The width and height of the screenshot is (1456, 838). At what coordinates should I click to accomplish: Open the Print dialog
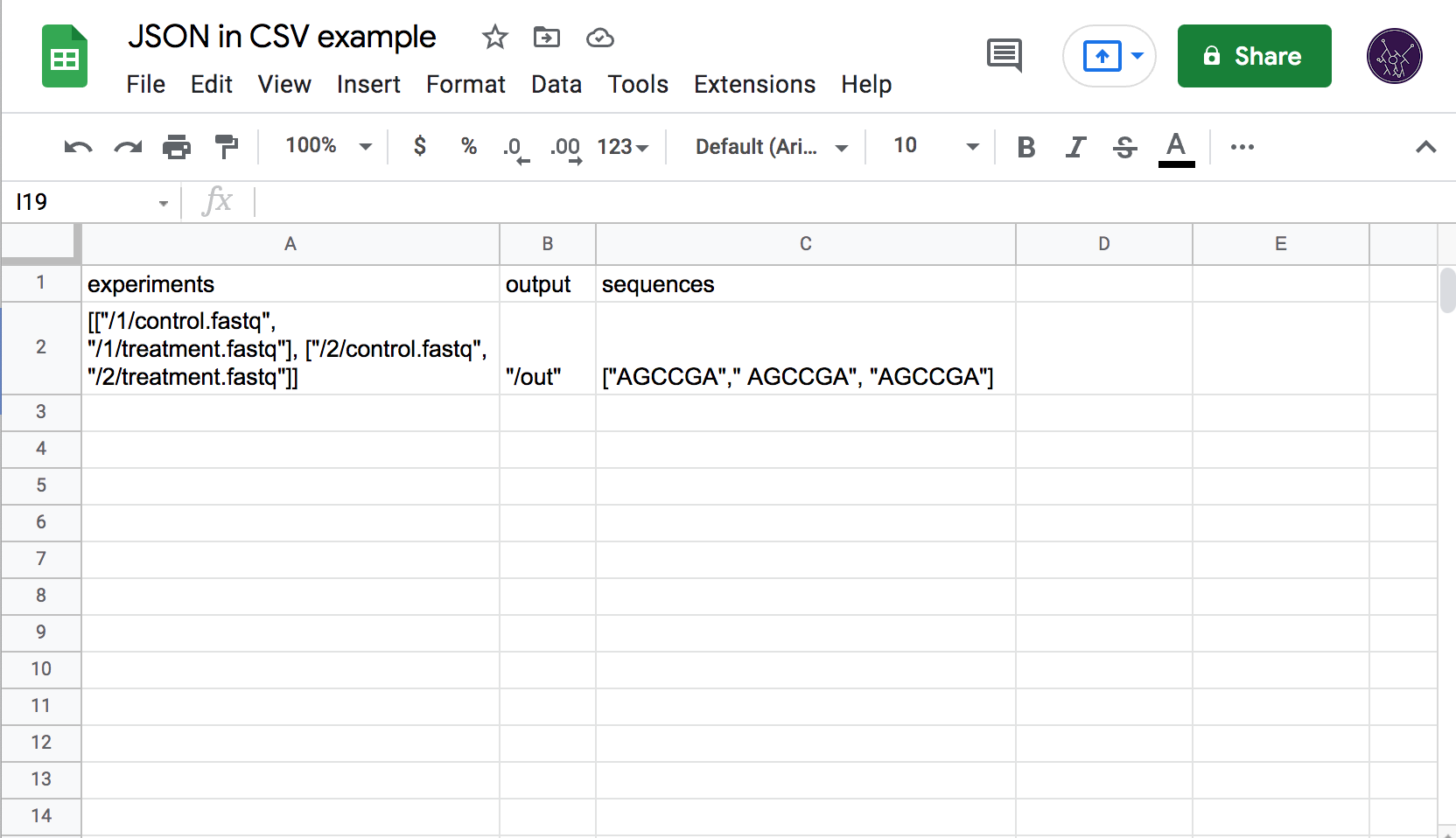point(178,146)
